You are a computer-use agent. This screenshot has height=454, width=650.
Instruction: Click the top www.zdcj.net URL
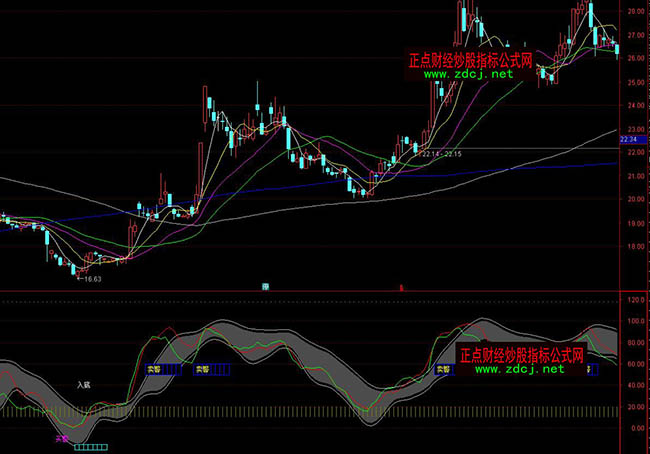(x=471, y=74)
